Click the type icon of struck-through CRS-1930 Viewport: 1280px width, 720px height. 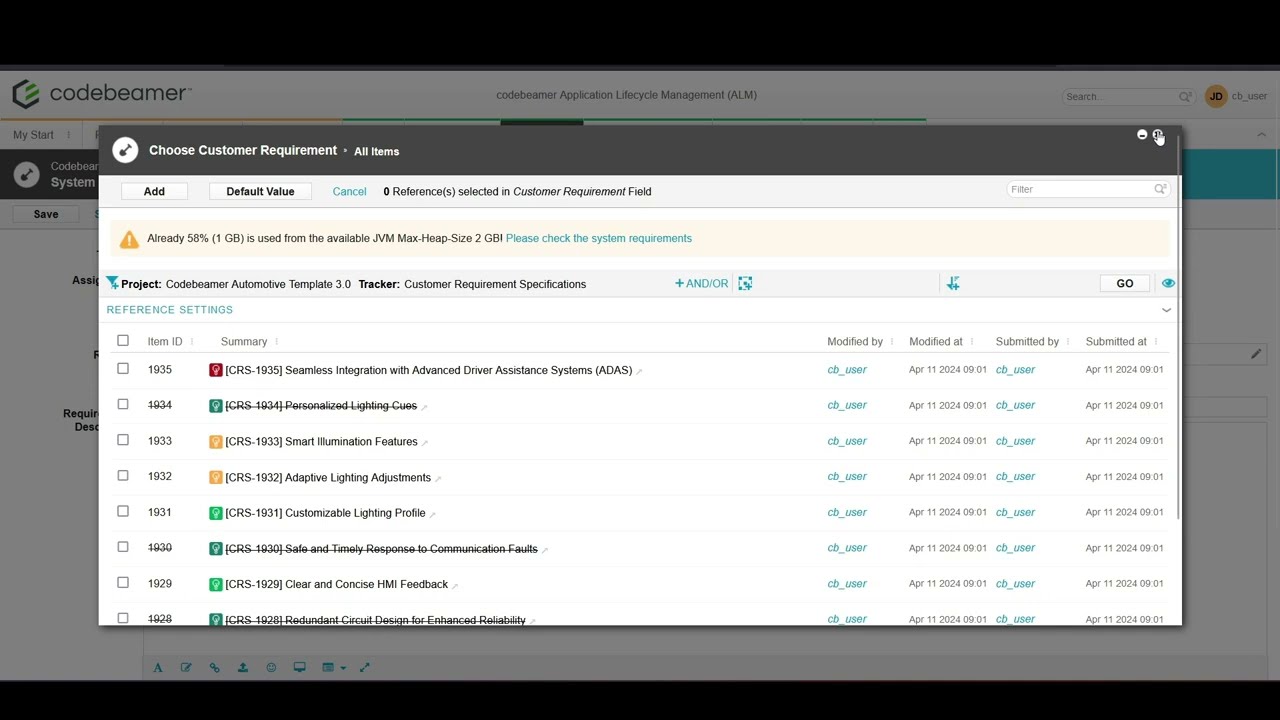pos(215,549)
